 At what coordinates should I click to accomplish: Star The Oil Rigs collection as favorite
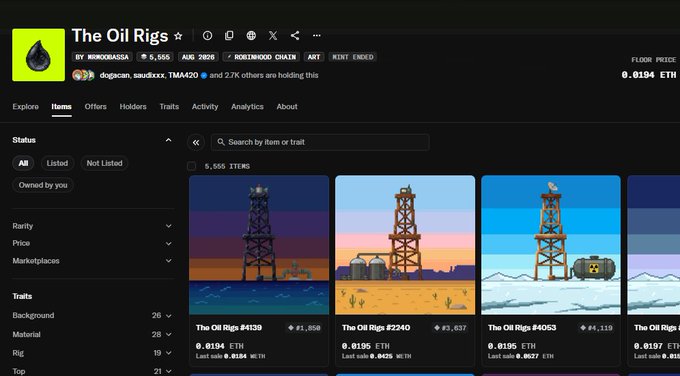point(178,36)
